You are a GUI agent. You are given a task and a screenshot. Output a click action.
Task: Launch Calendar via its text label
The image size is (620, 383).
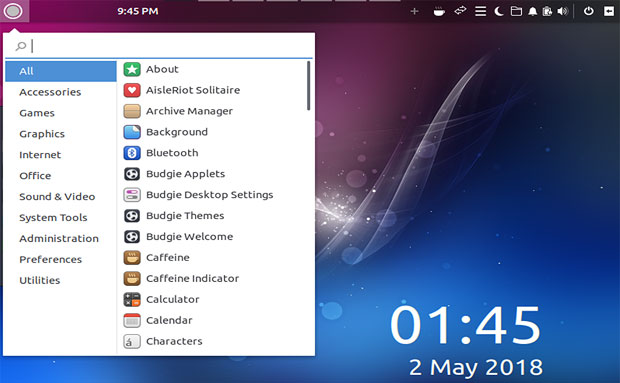[x=169, y=321]
